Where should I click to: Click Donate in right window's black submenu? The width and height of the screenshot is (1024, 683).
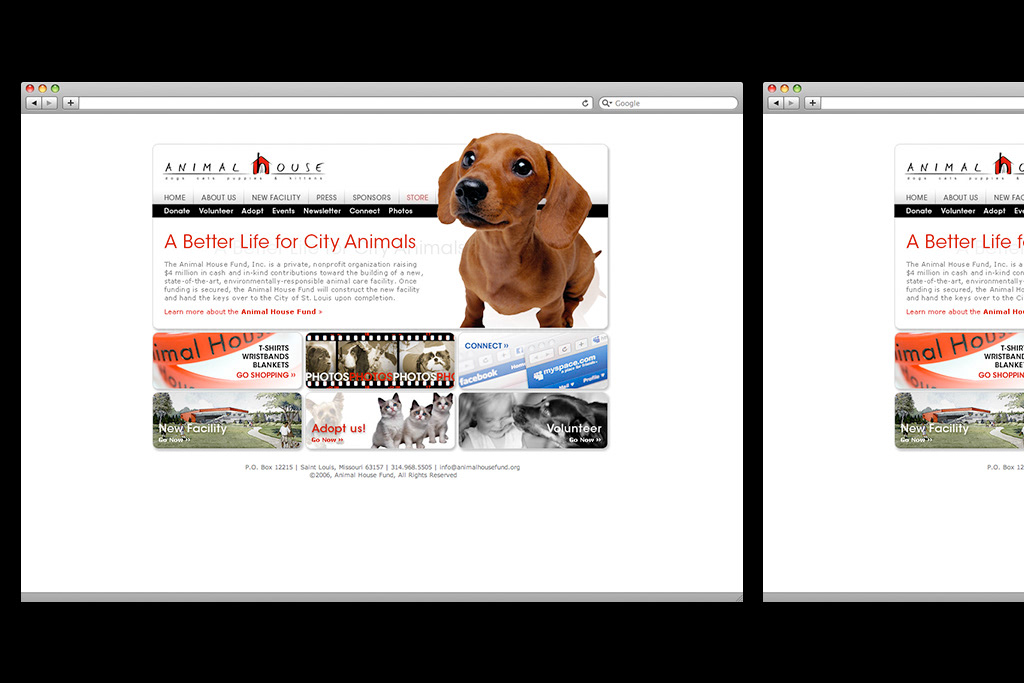[919, 211]
